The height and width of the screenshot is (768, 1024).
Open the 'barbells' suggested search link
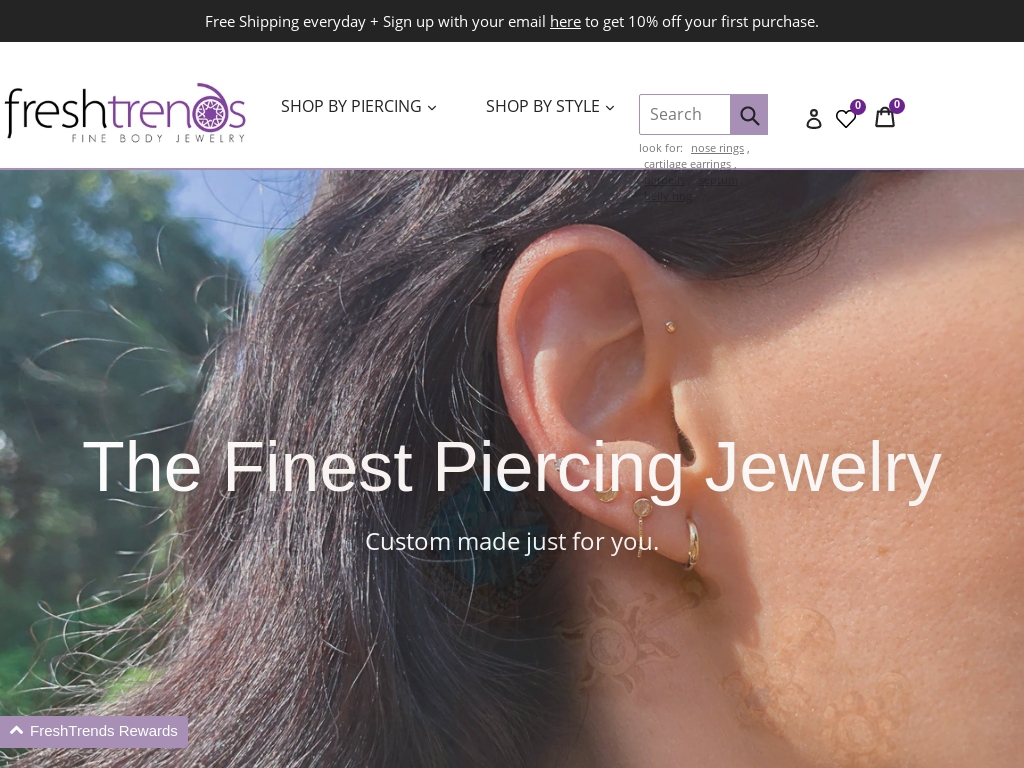pyautogui.click(x=665, y=180)
